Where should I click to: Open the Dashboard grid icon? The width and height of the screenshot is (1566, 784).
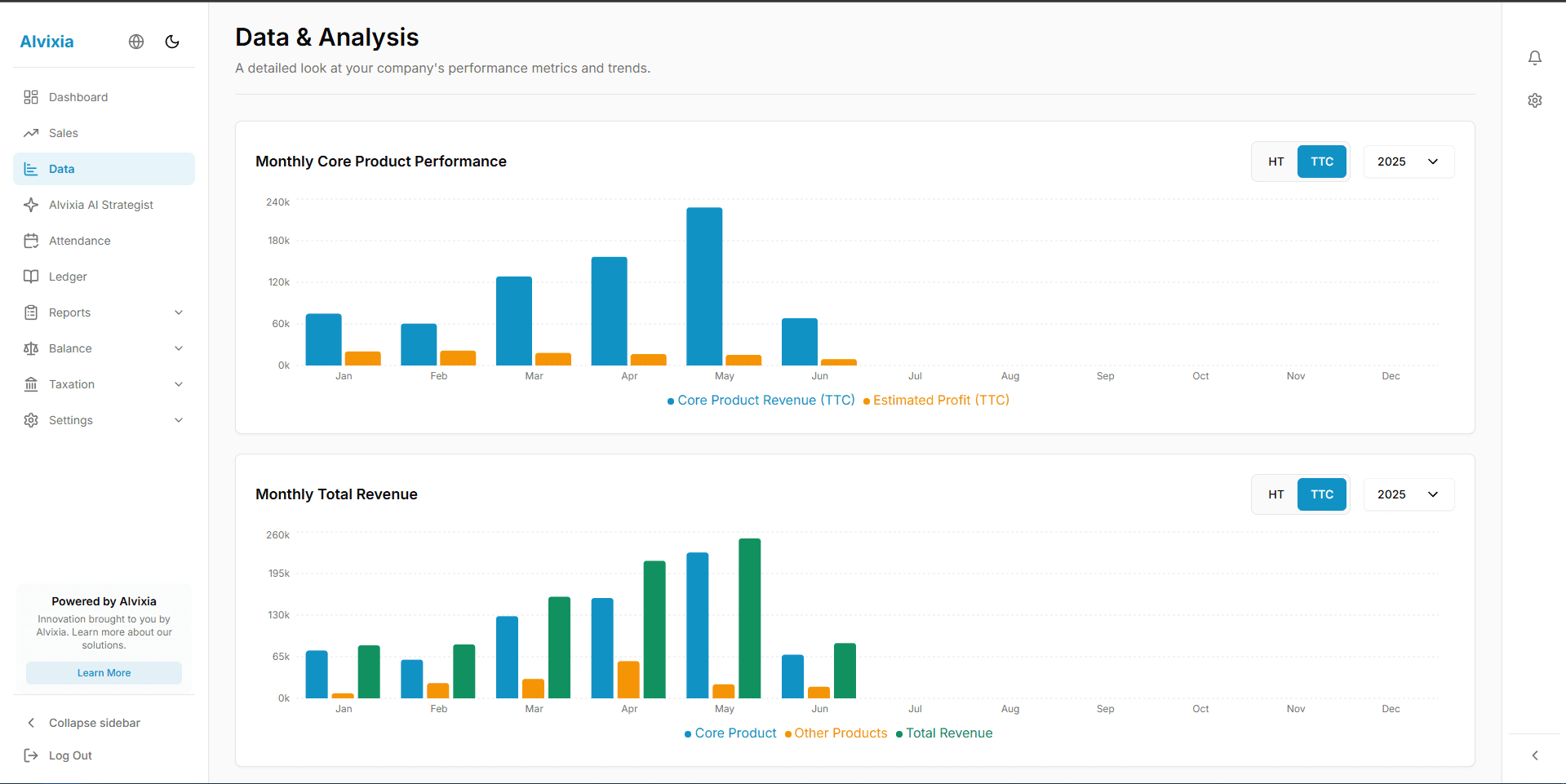(31, 97)
